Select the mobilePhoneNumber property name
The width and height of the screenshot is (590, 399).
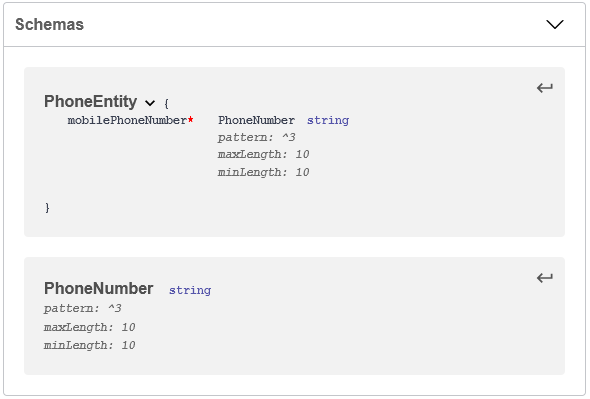click(127, 120)
